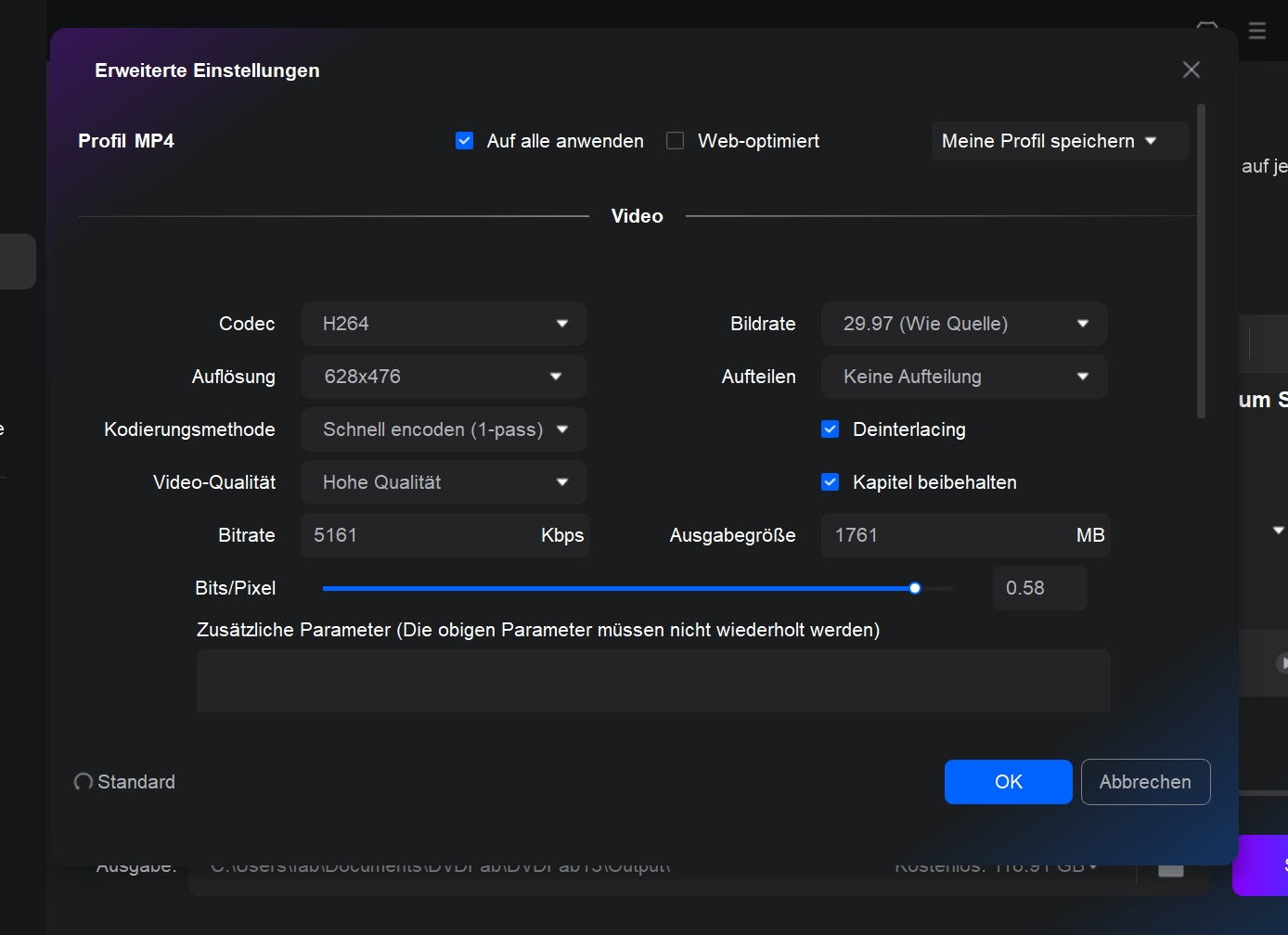Viewport: 1288px width, 935px height.
Task: Click the Erweiterte Einstellungen title
Action: [207, 70]
